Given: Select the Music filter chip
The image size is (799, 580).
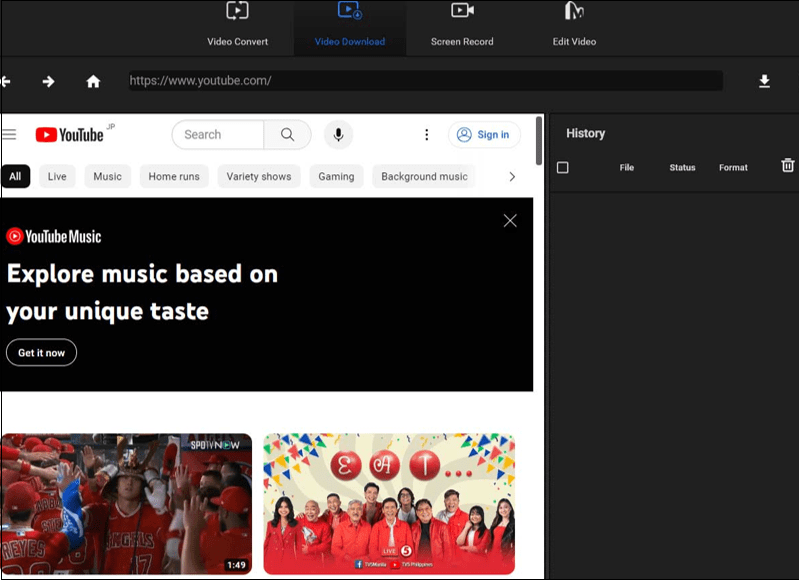Looking at the screenshot, I should point(108,176).
